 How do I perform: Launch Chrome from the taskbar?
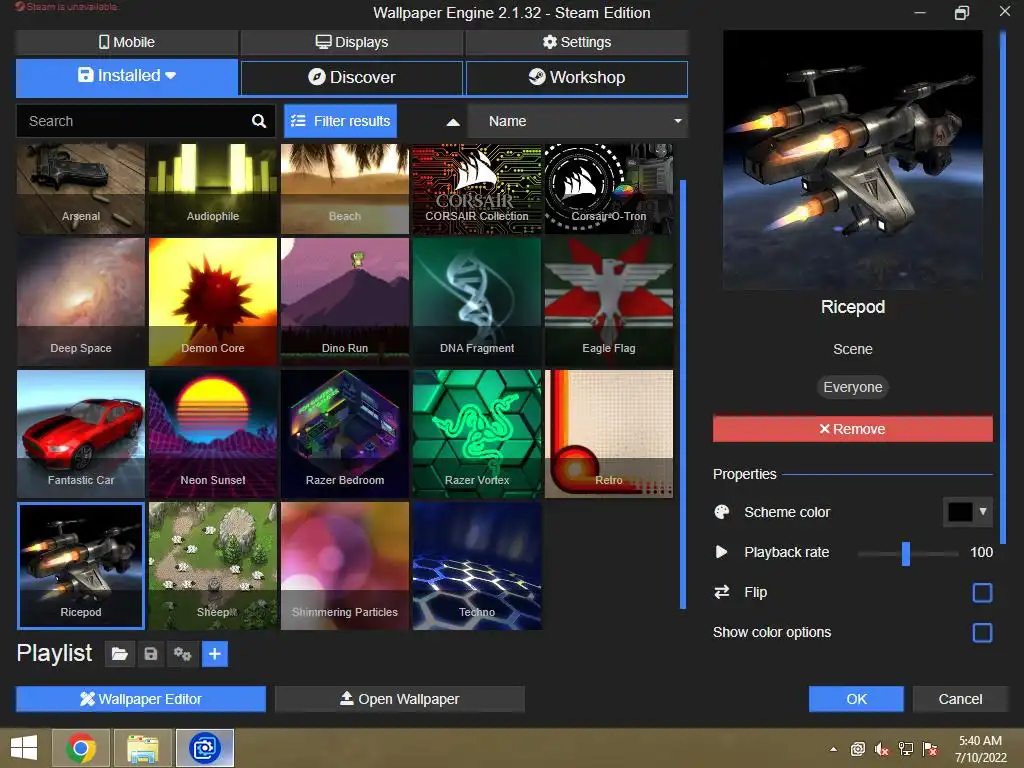pos(81,748)
